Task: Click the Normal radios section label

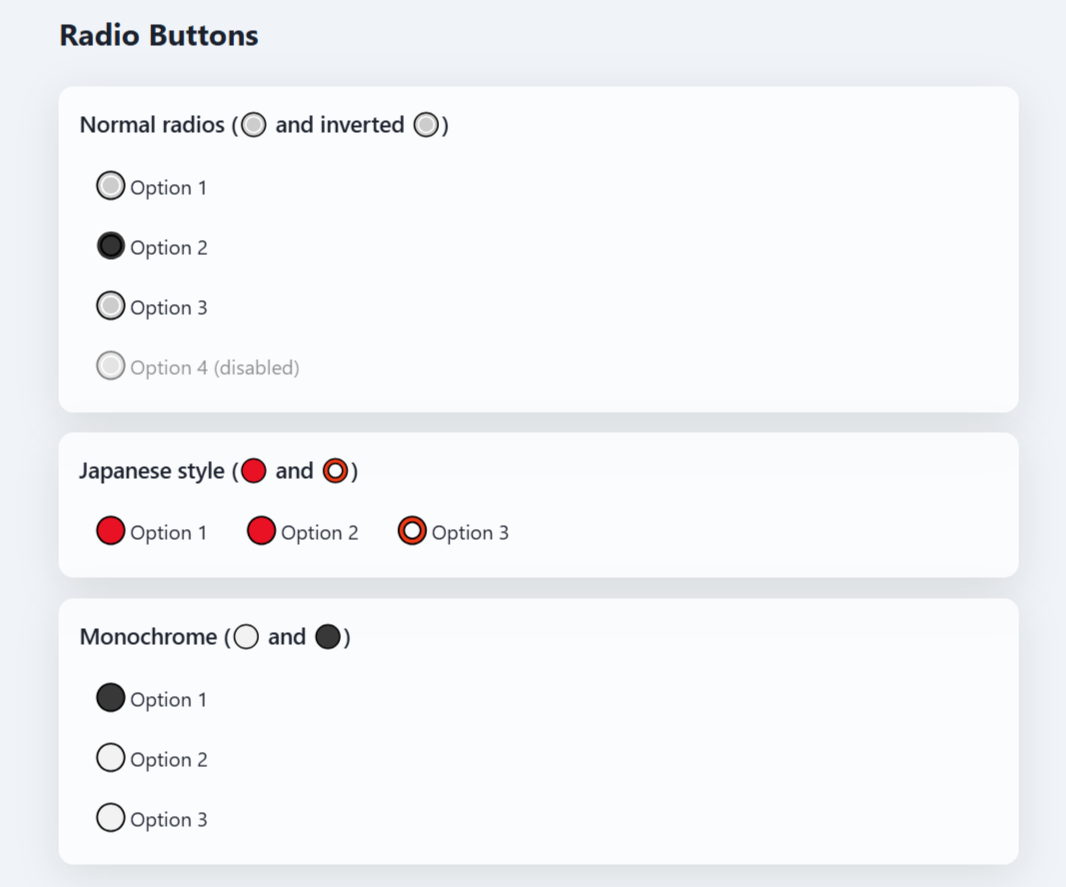Action: click(x=151, y=124)
